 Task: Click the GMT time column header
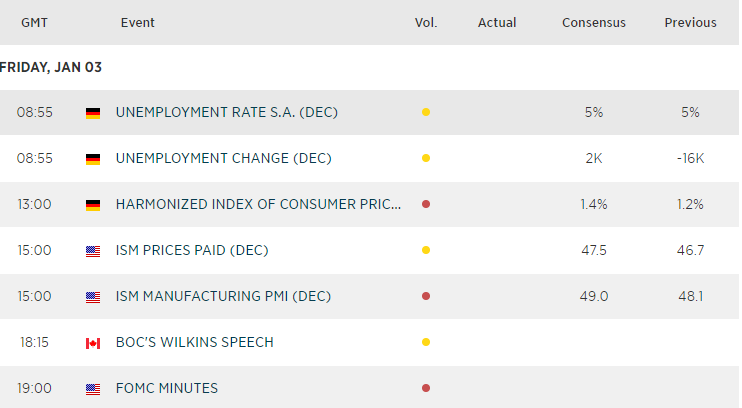35,23
